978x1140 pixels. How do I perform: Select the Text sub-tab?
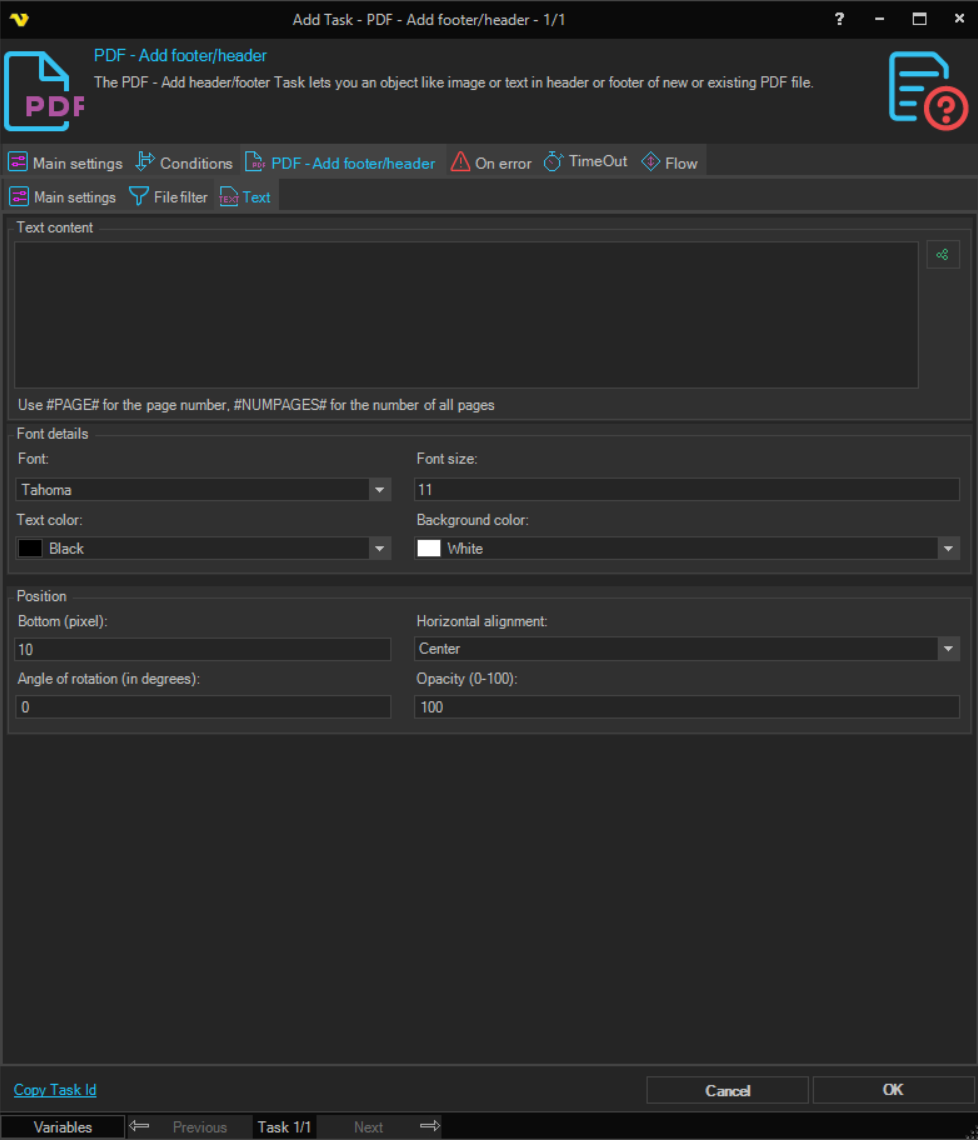pos(246,197)
